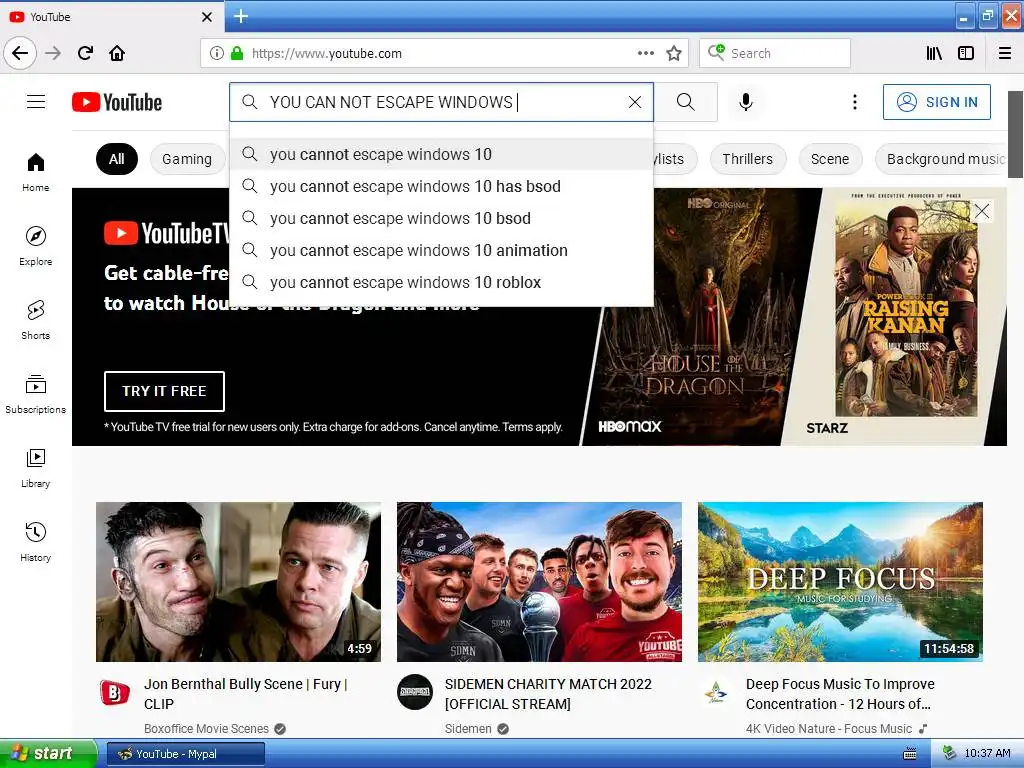Close the YouTube browser tab
Screen dimensions: 1024x768
tap(207, 17)
